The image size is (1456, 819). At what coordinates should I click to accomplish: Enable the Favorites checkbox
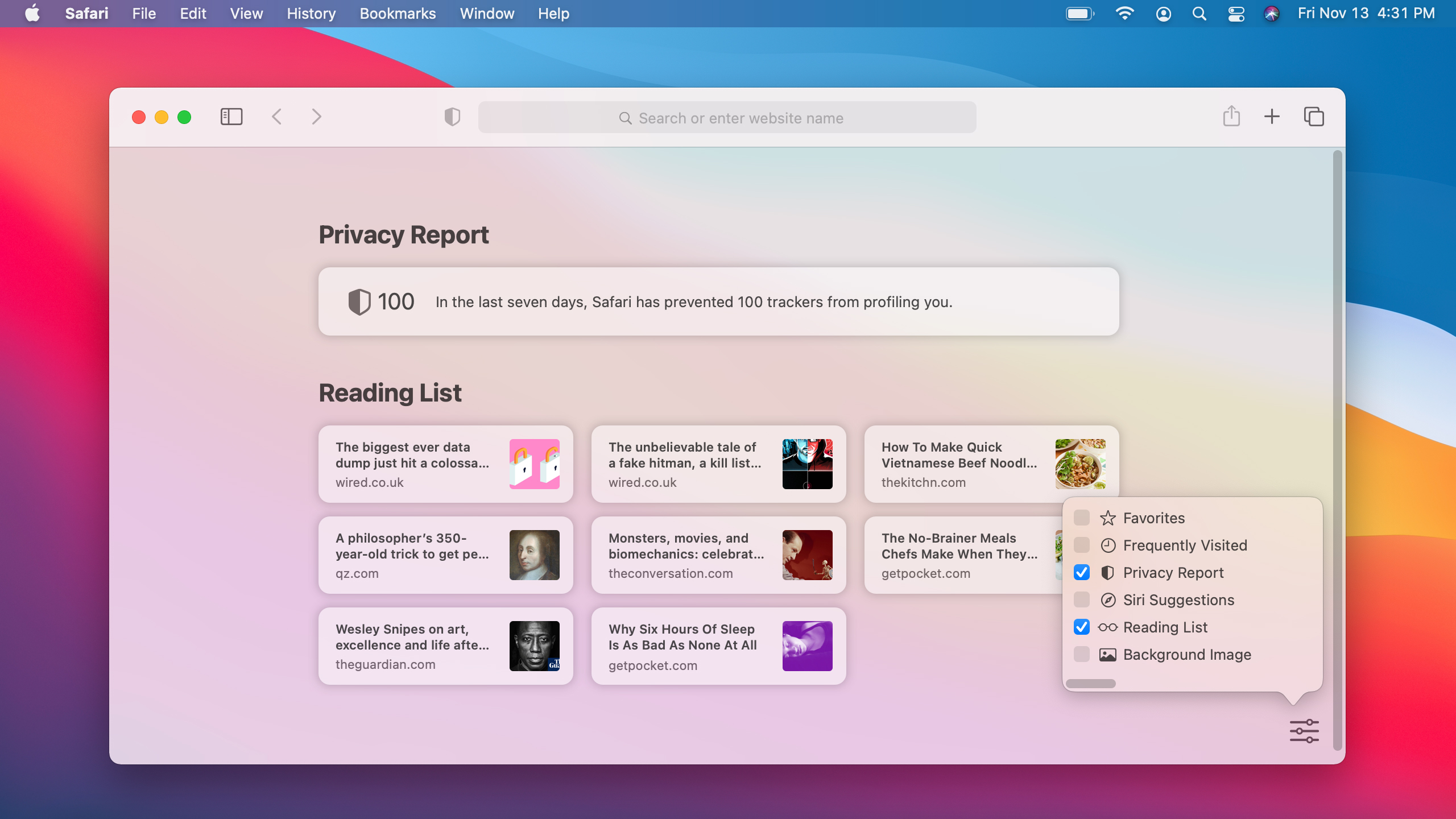click(1081, 518)
